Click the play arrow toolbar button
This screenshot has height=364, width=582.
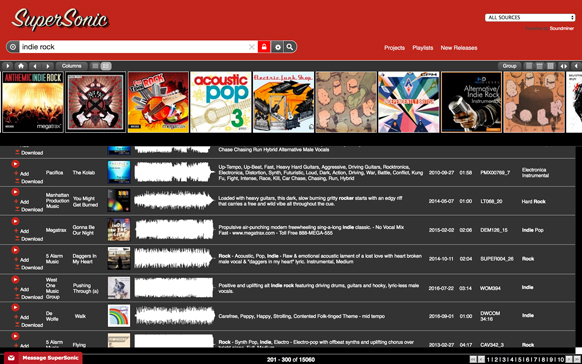point(8,66)
